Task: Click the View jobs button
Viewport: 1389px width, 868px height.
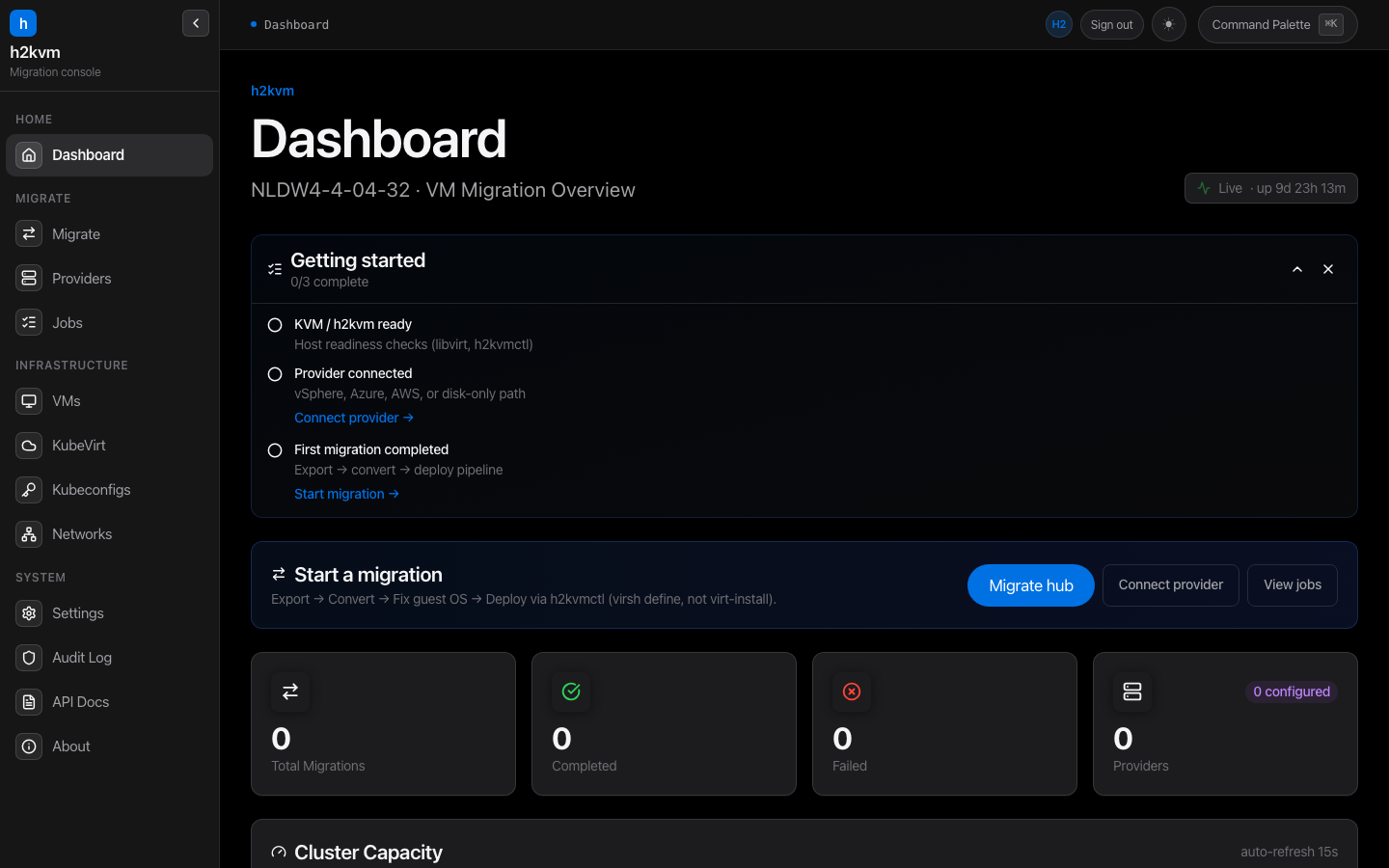Action: [x=1293, y=585]
